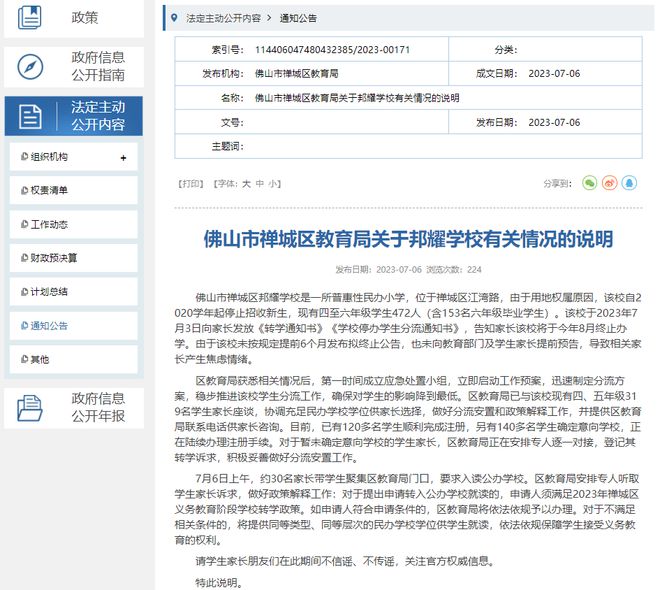
Task: Click 通知公告 breadcrumb link
Action: click(298, 18)
